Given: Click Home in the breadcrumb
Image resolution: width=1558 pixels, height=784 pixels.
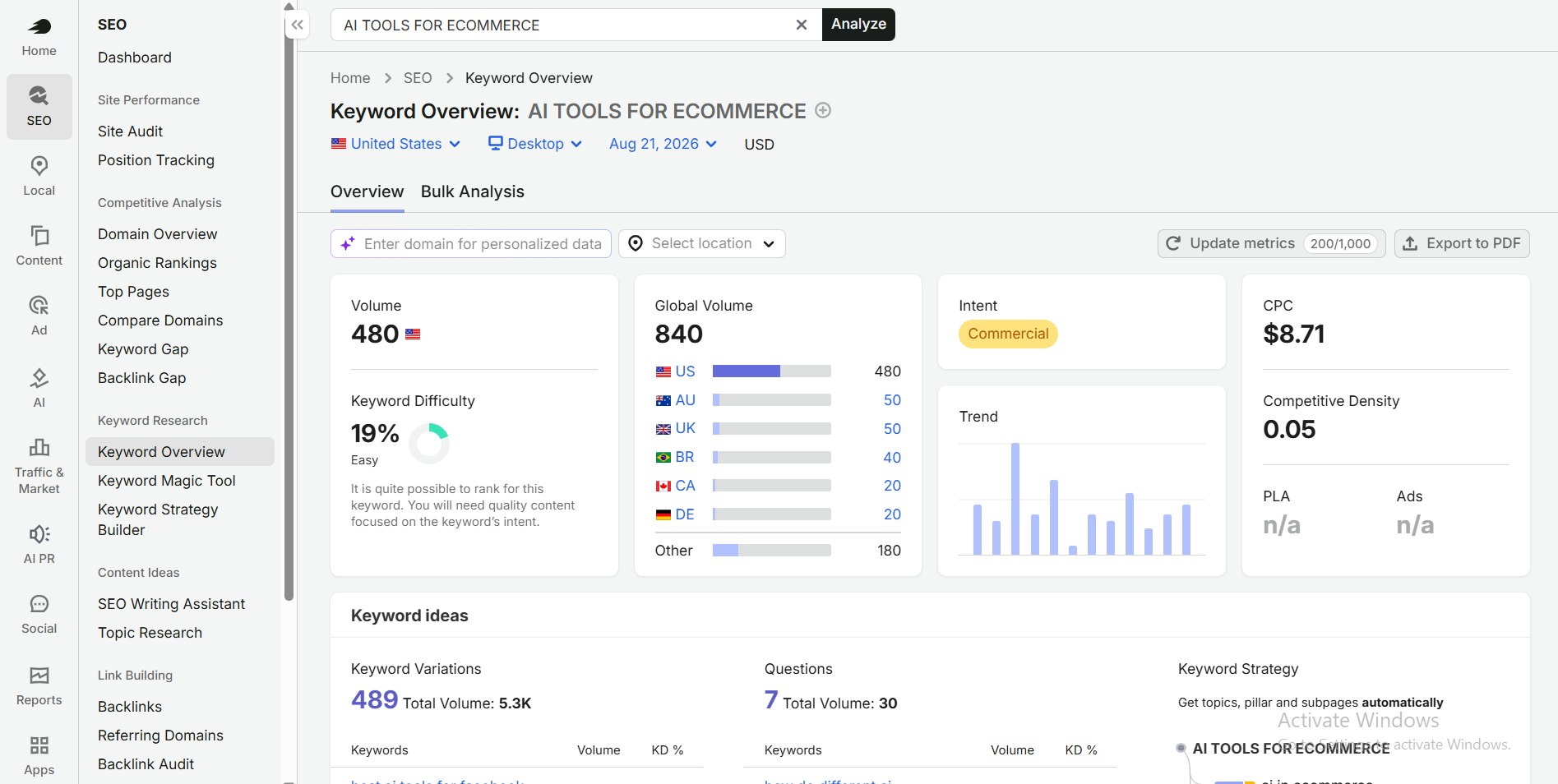Looking at the screenshot, I should [350, 78].
